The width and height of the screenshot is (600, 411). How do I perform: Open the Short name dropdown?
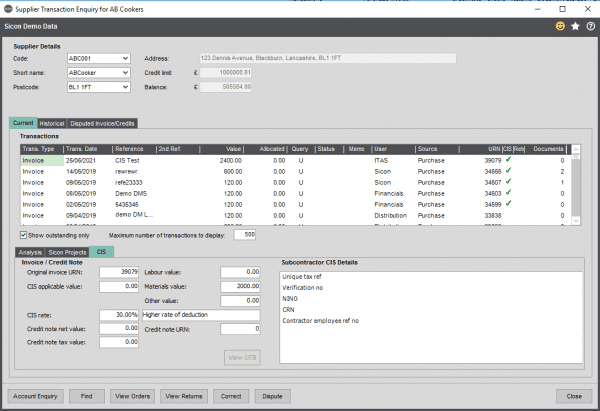pyautogui.click(x=125, y=73)
